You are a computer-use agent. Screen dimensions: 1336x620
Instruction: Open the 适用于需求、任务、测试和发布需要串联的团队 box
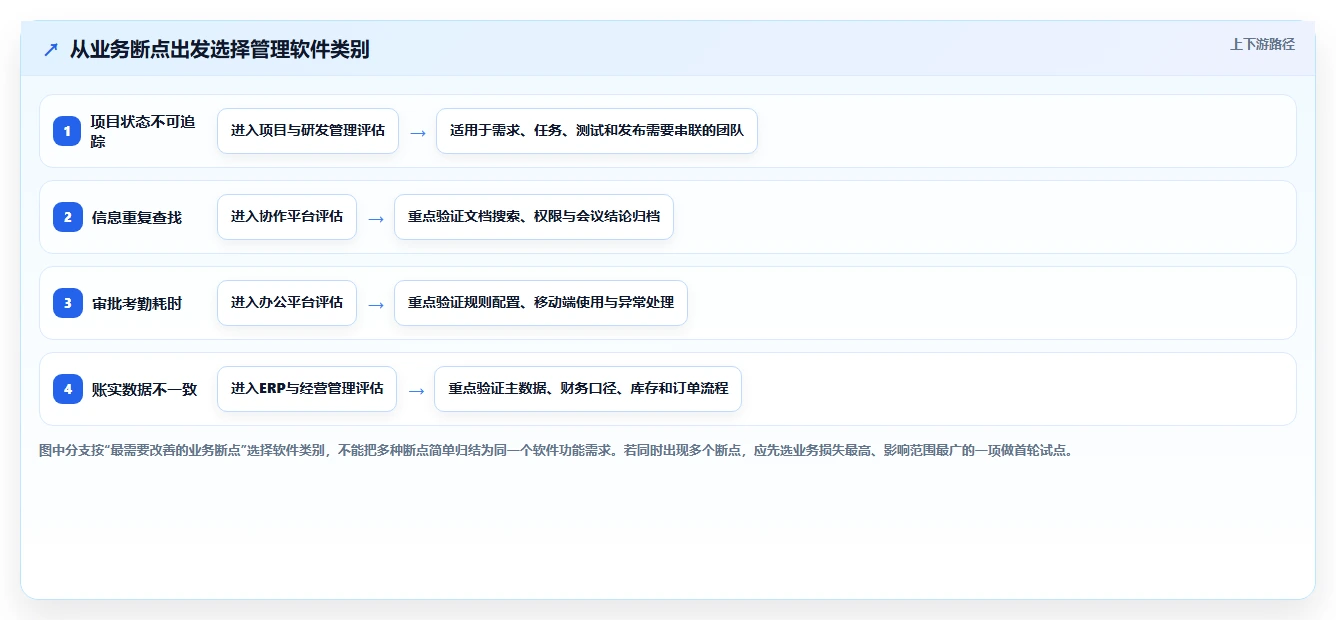597,131
